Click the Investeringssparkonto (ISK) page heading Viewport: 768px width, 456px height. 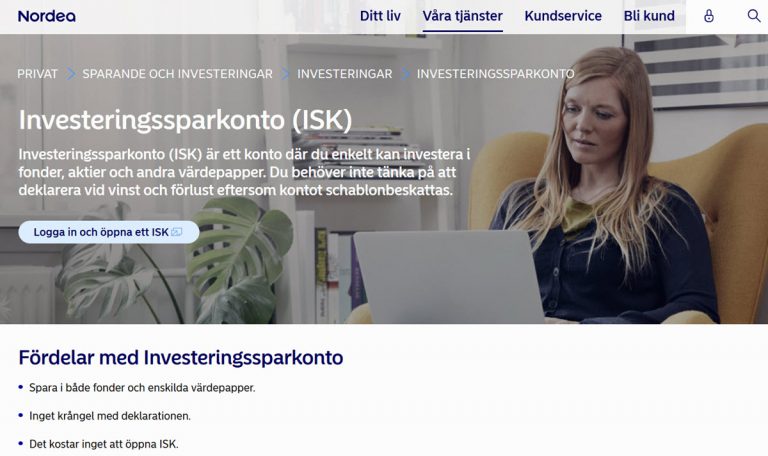pyautogui.click(x=185, y=120)
